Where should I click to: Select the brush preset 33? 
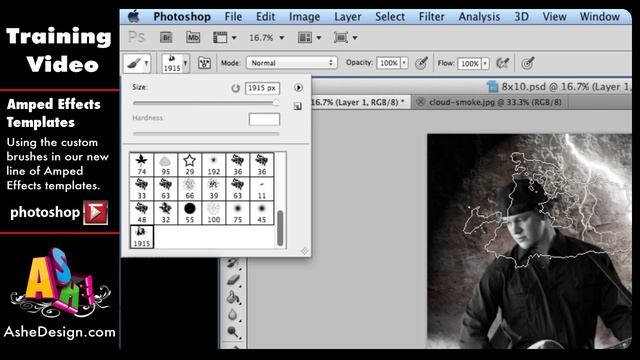coord(142,189)
